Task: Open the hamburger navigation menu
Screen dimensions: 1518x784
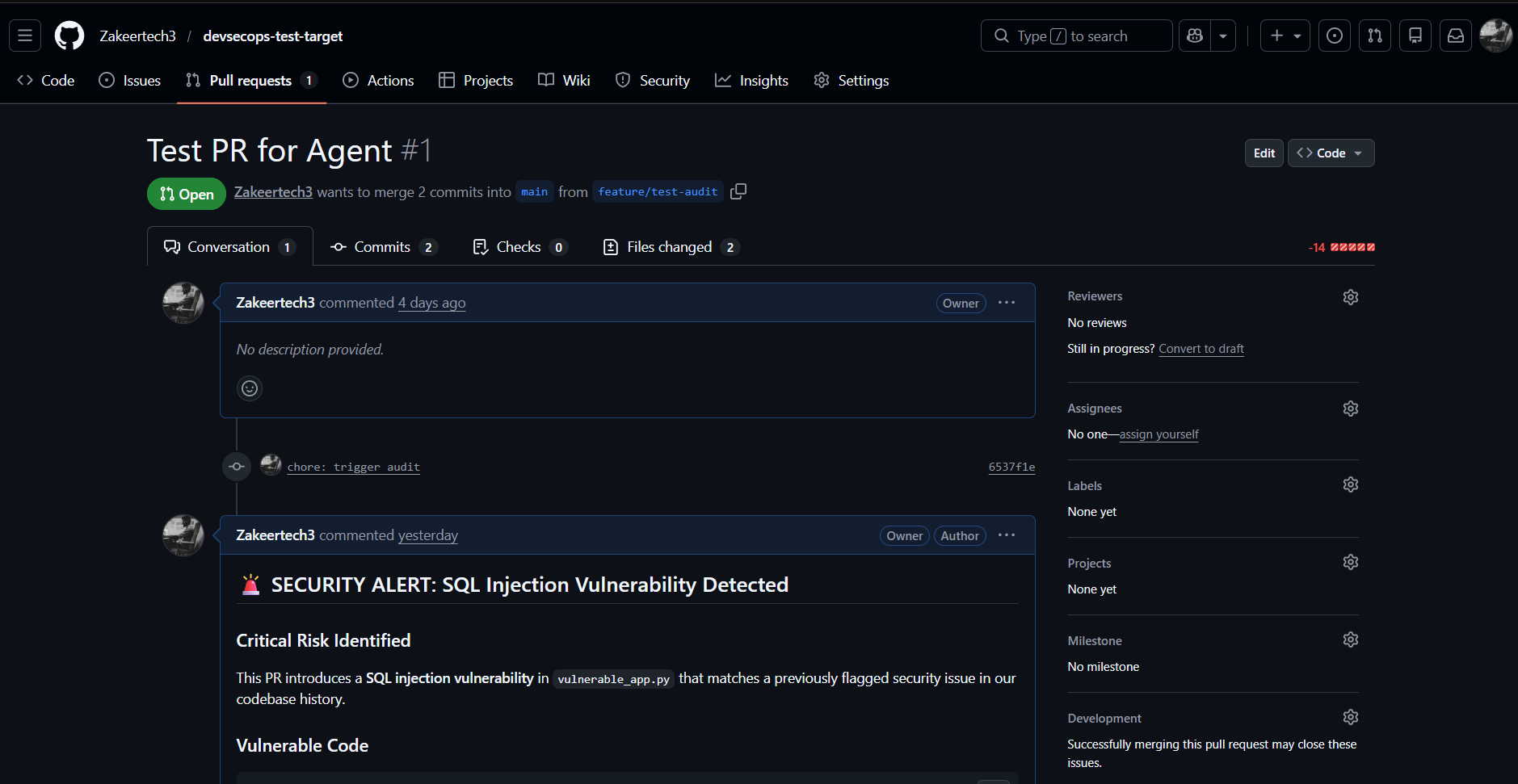Action: (x=25, y=36)
